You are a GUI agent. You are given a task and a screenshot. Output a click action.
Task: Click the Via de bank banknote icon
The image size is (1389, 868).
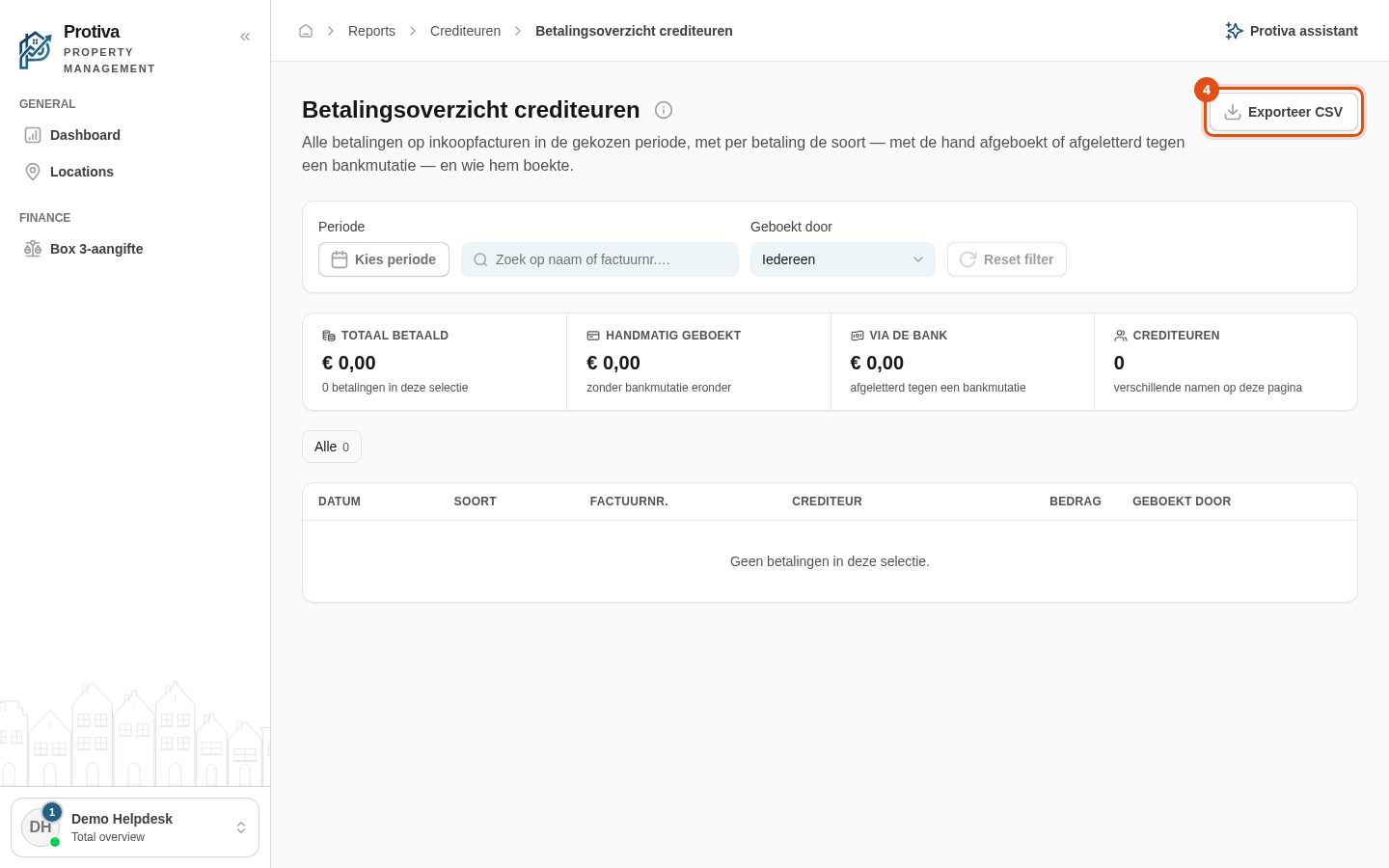coord(857,336)
